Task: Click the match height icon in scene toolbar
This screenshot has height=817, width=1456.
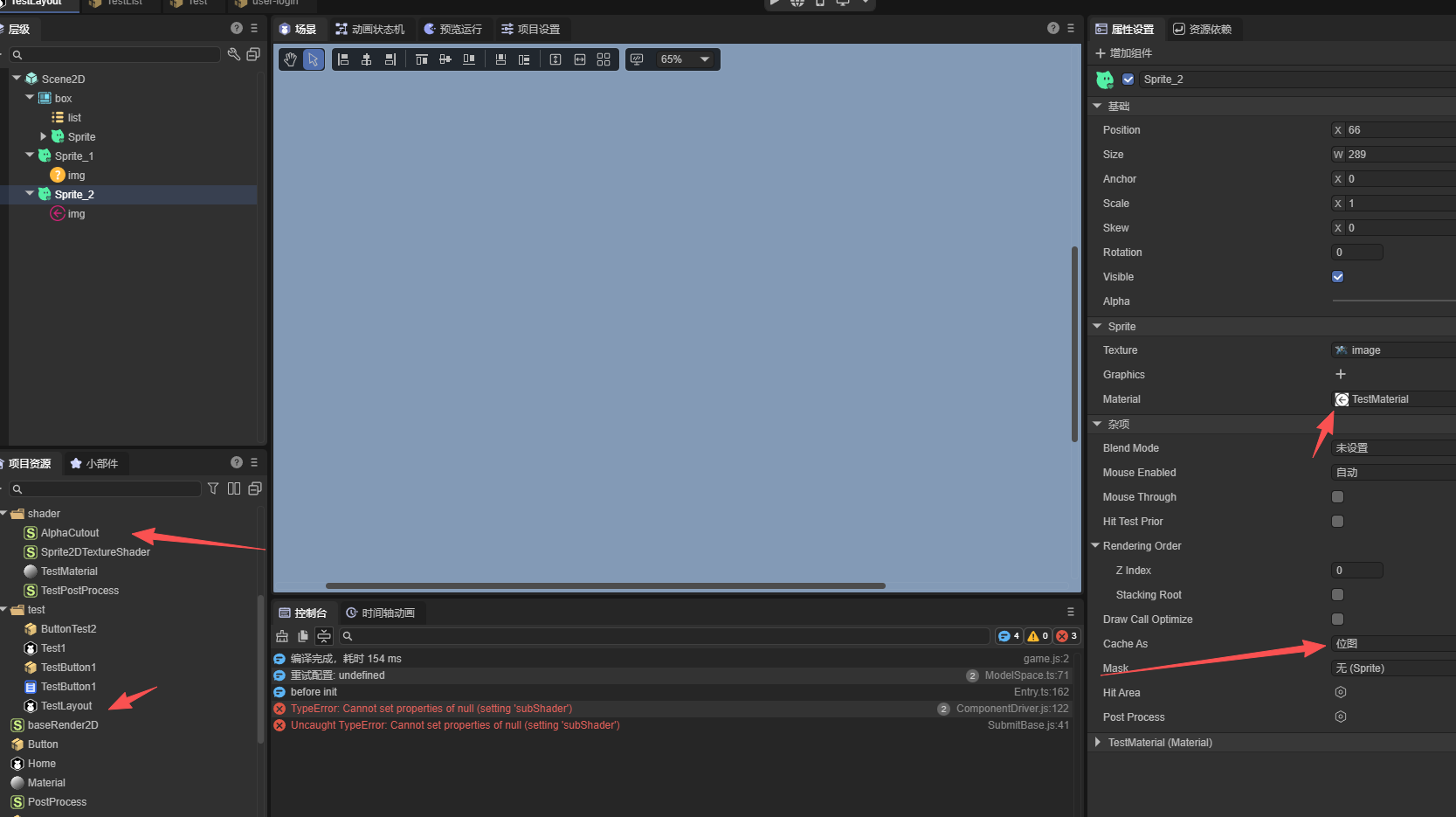Action: click(x=555, y=59)
